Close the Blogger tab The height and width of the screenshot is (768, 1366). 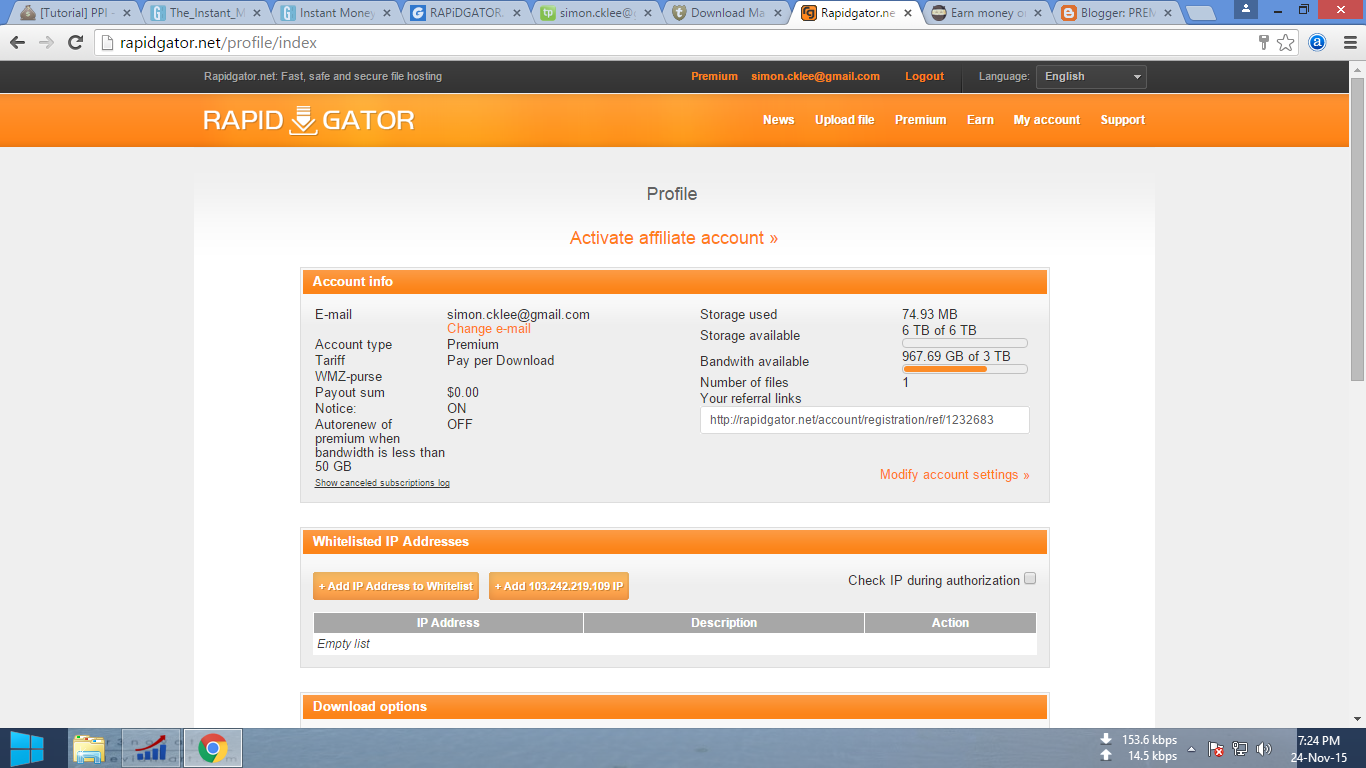click(1167, 14)
